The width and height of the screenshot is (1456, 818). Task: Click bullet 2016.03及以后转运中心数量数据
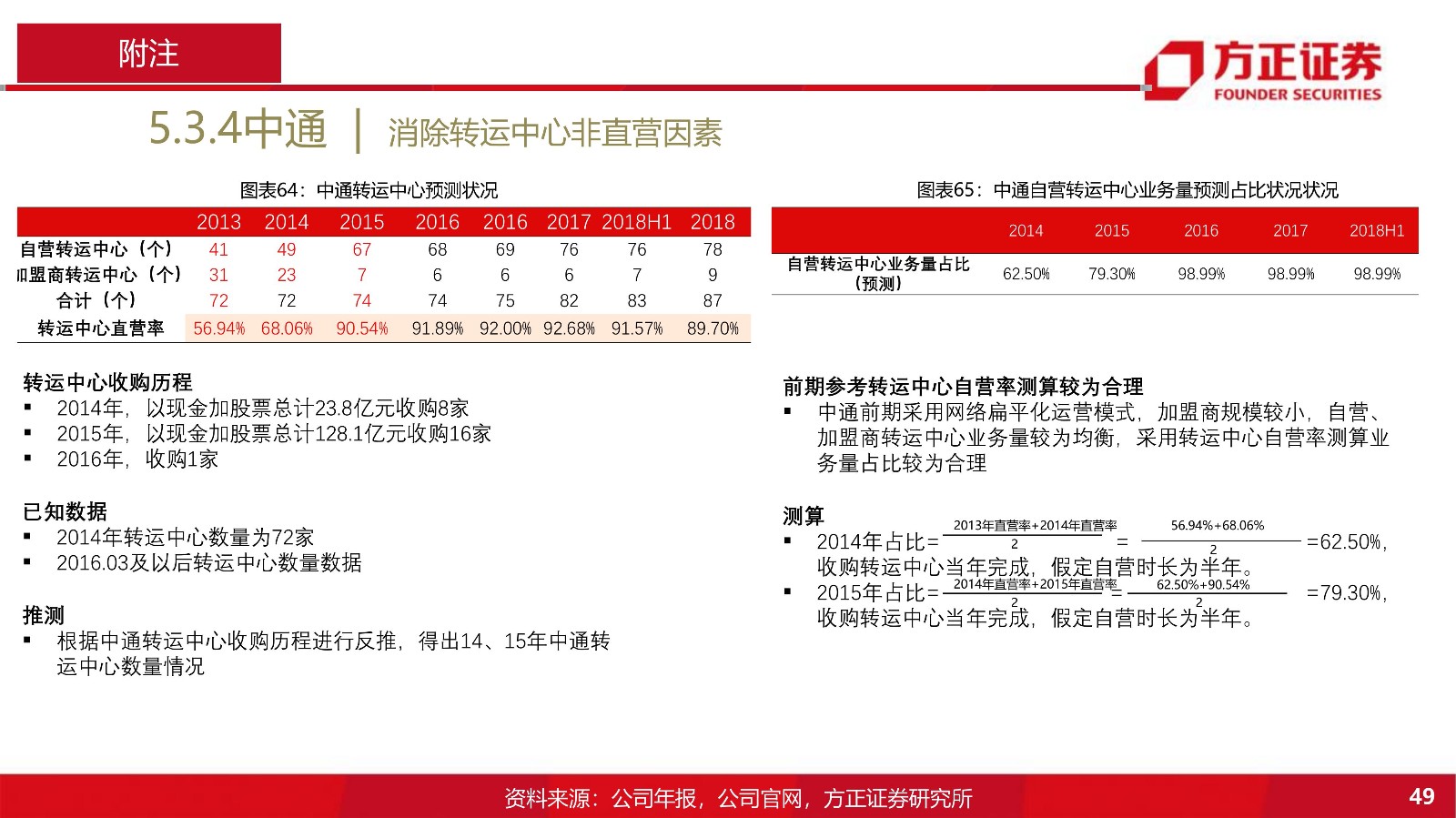point(209,562)
